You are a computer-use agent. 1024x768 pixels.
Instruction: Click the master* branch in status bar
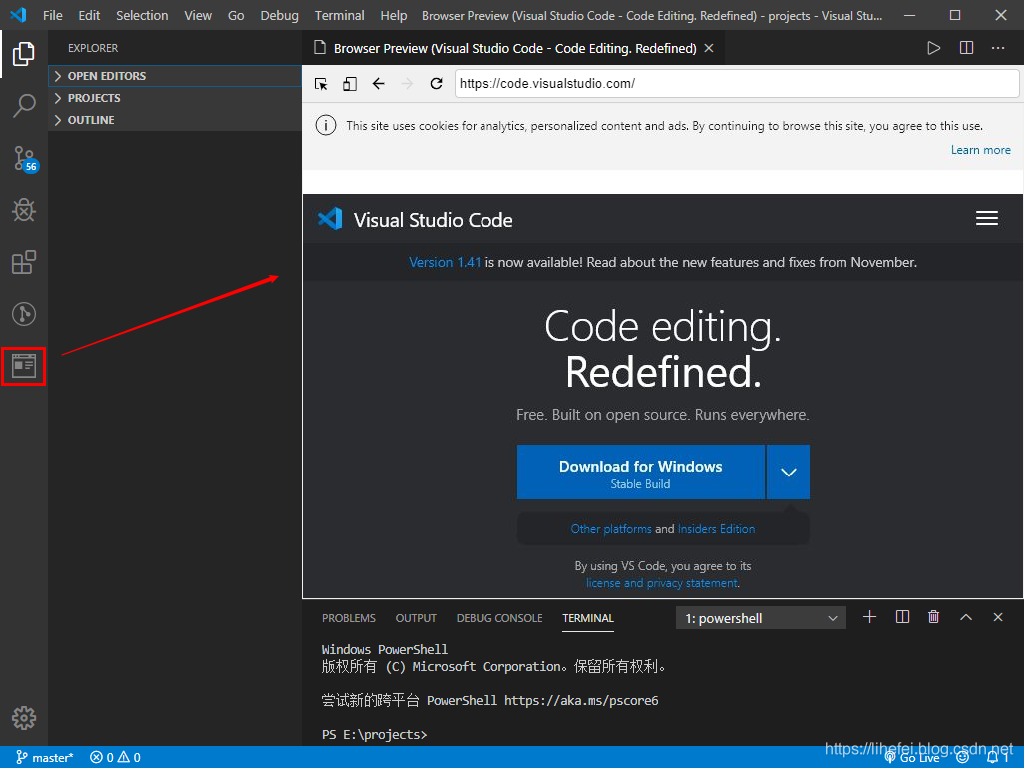[44, 758]
